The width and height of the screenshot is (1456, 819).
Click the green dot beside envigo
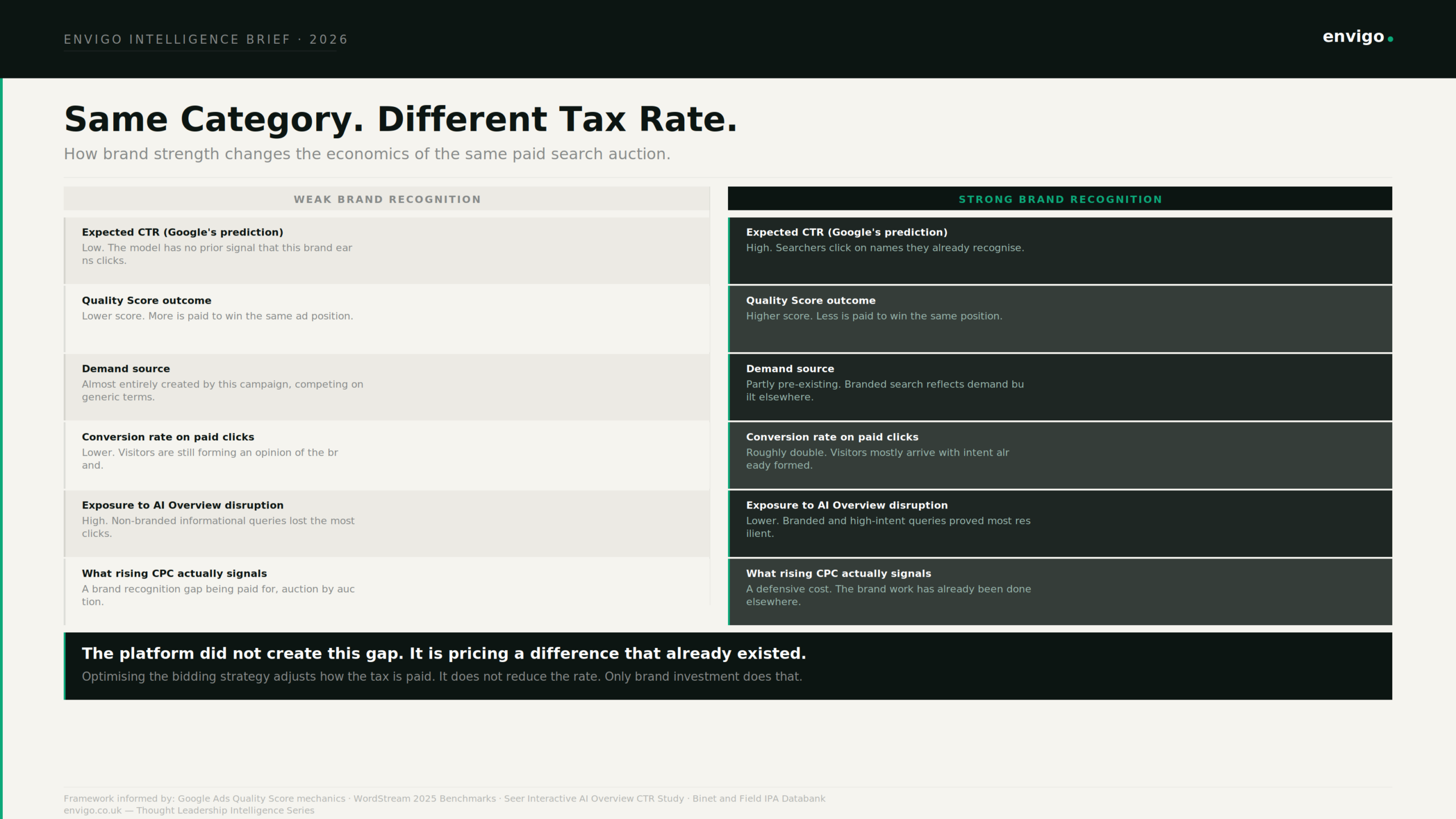click(x=1390, y=39)
